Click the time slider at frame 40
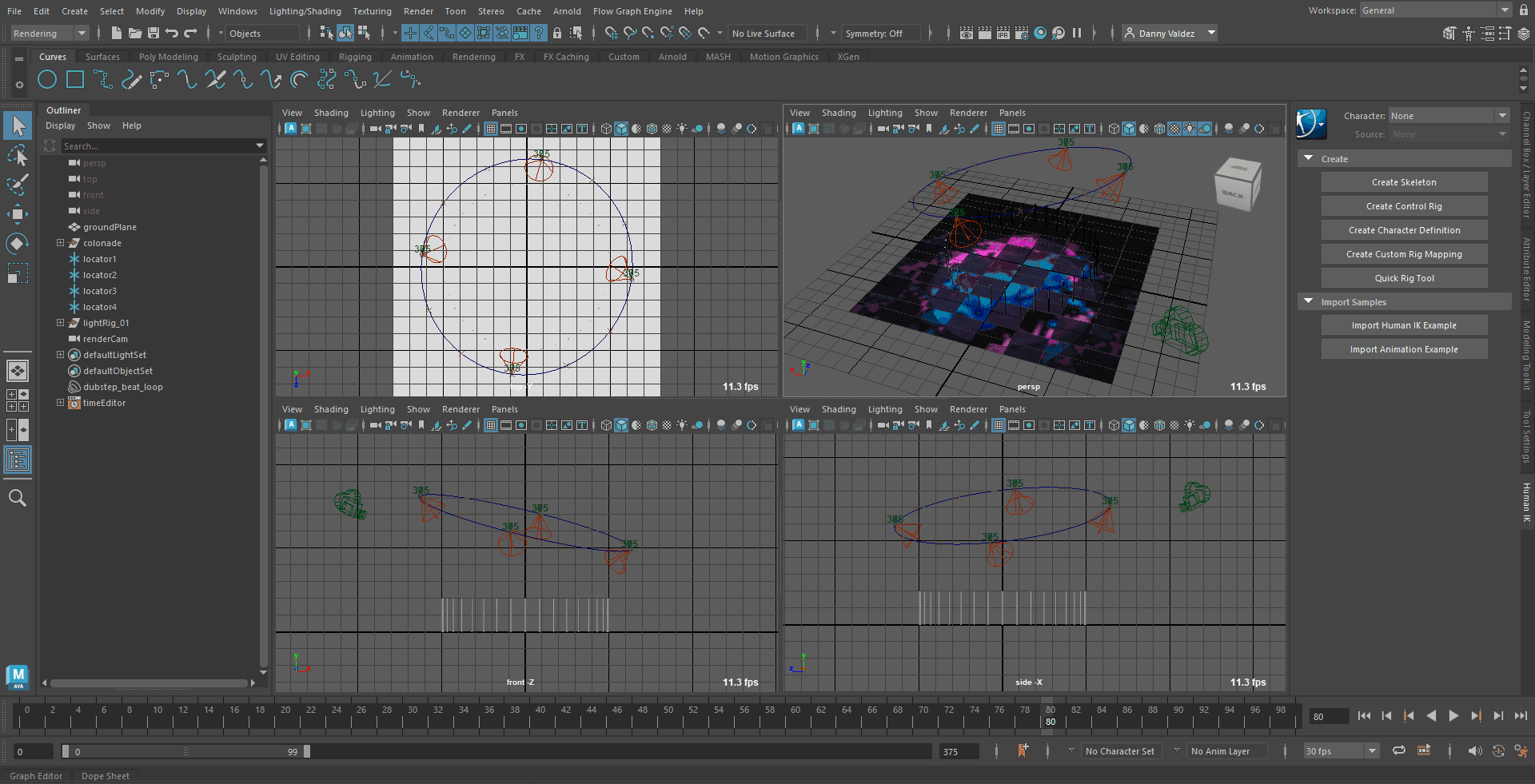This screenshot has width=1535, height=784. click(x=540, y=717)
